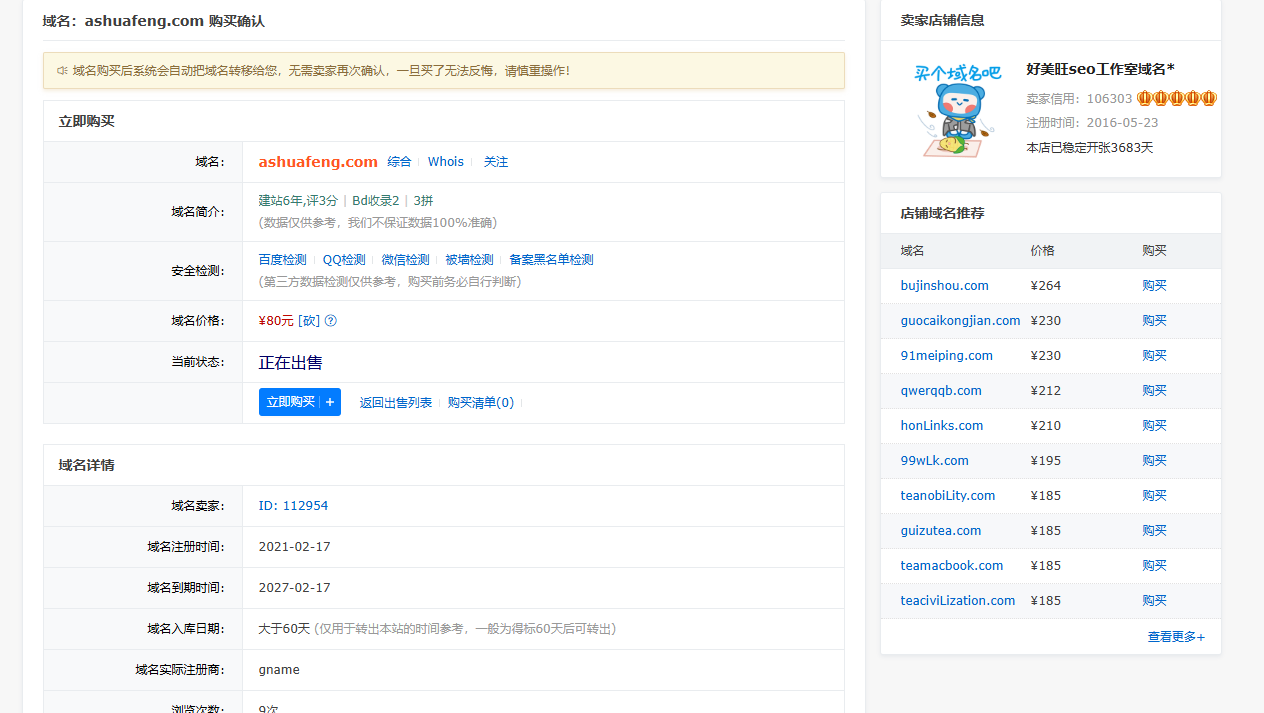
Task: Click the seller shop mascot image
Action: [x=951, y=110]
